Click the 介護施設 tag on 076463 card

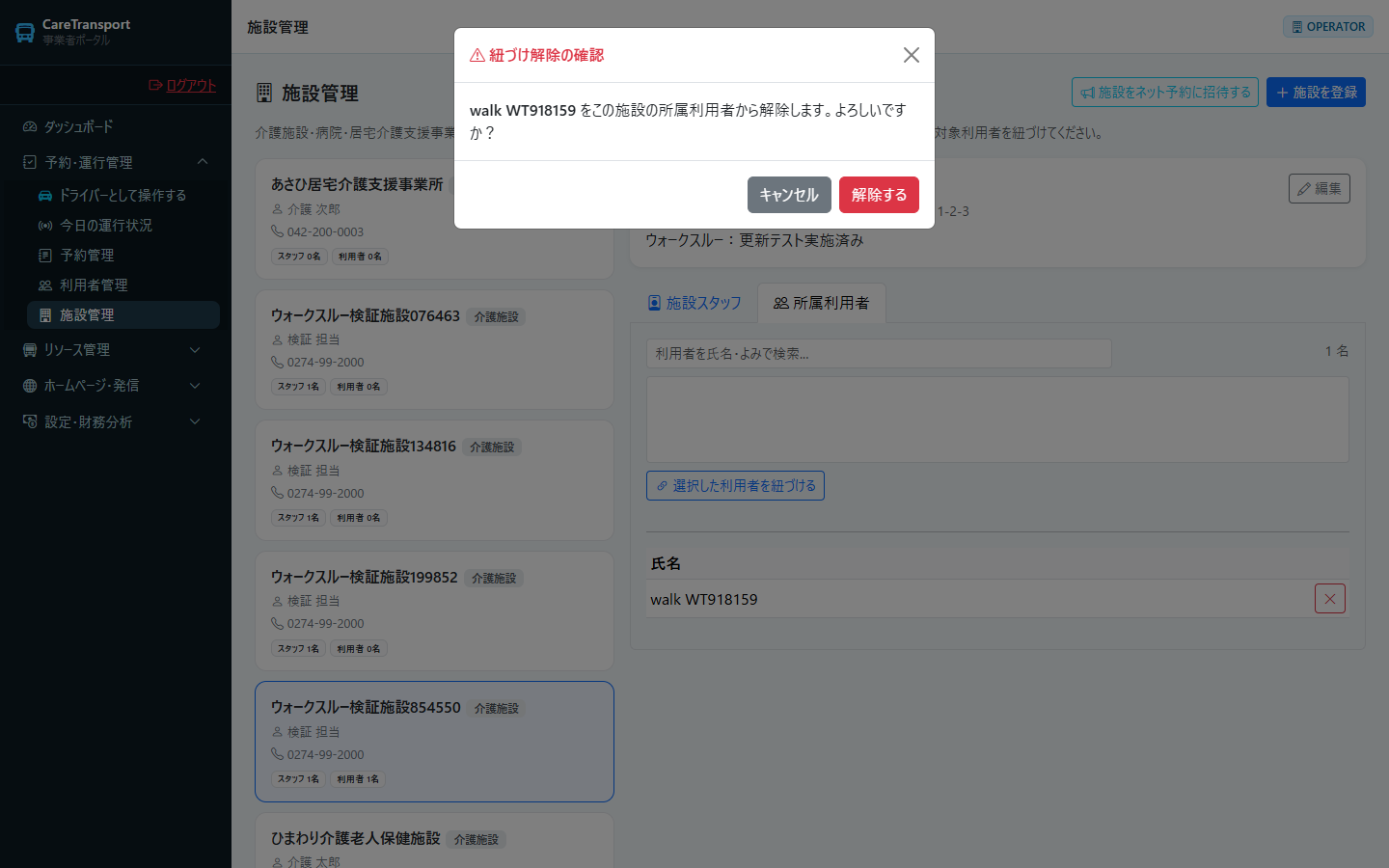496,316
